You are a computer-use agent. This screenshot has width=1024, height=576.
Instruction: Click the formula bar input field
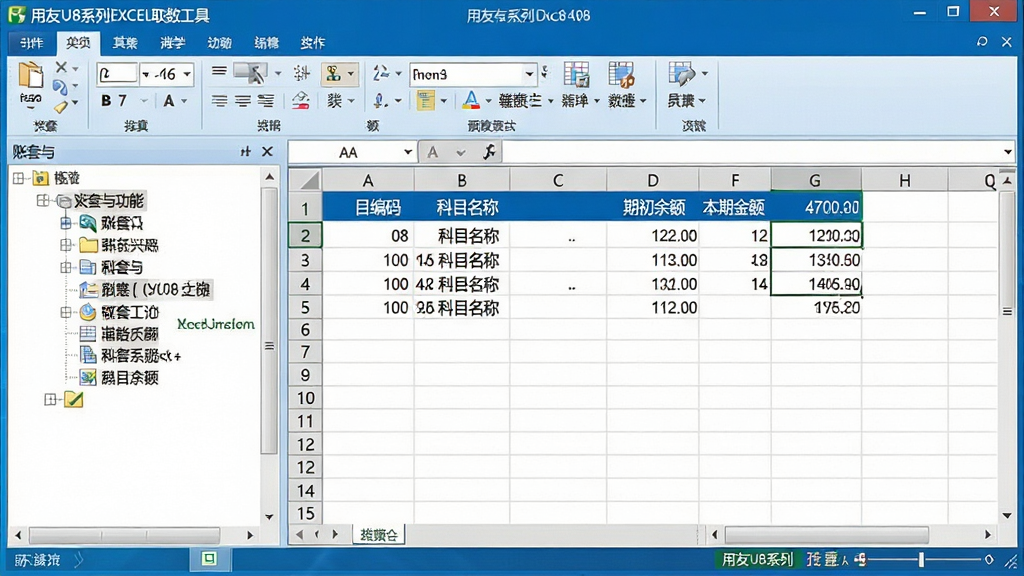(752, 152)
